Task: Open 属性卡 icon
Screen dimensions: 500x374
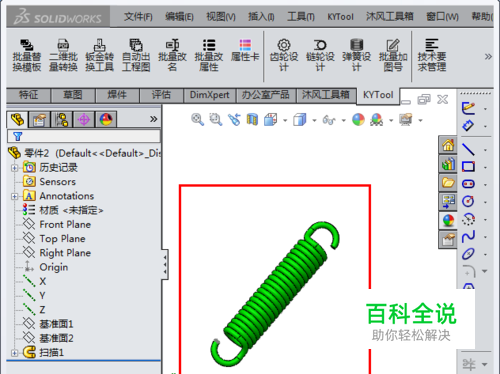Action: click(245, 51)
